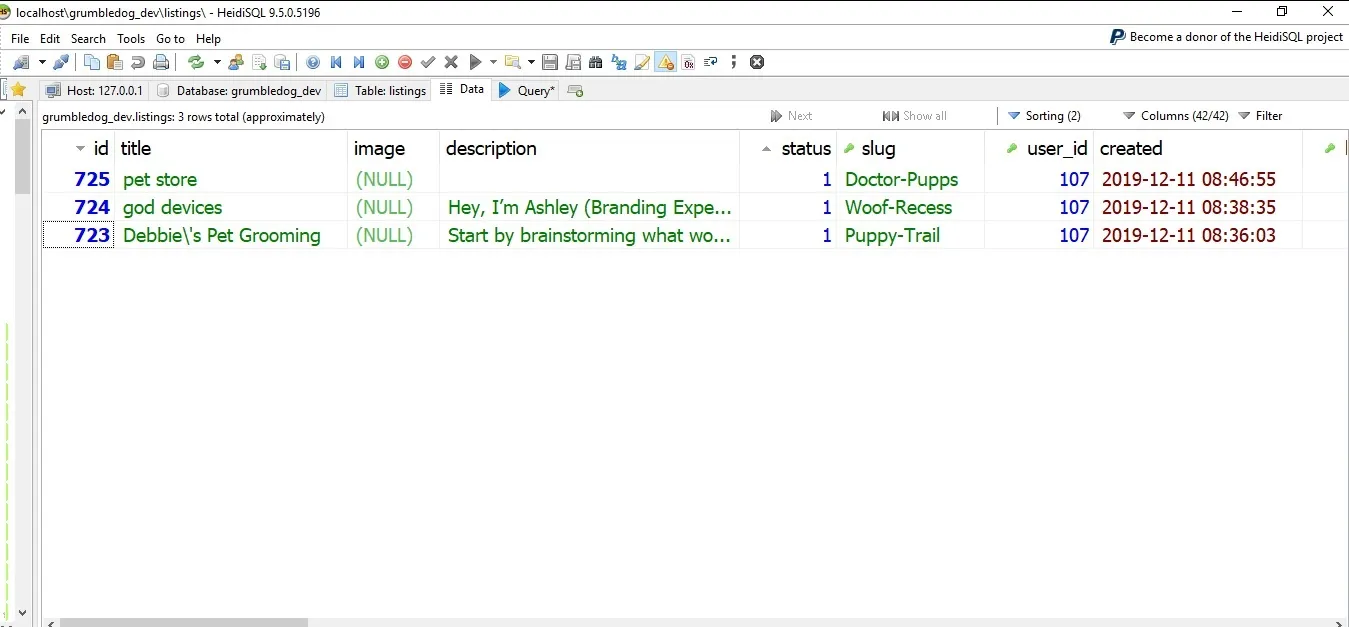
Task: Click the yellow star favorites icon
Action: (18, 89)
